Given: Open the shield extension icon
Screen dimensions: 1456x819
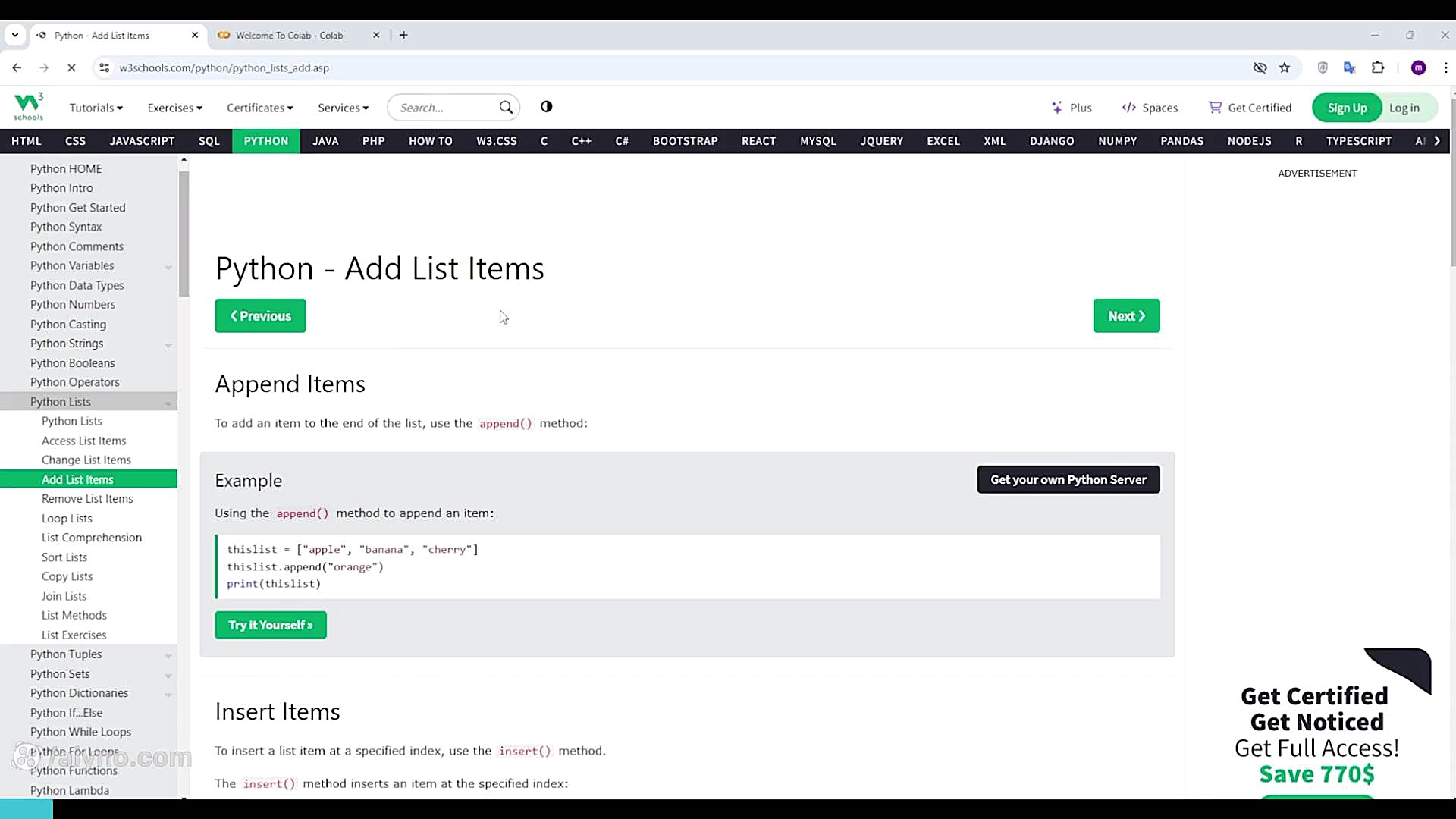Looking at the screenshot, I should tap(1323, 67).
